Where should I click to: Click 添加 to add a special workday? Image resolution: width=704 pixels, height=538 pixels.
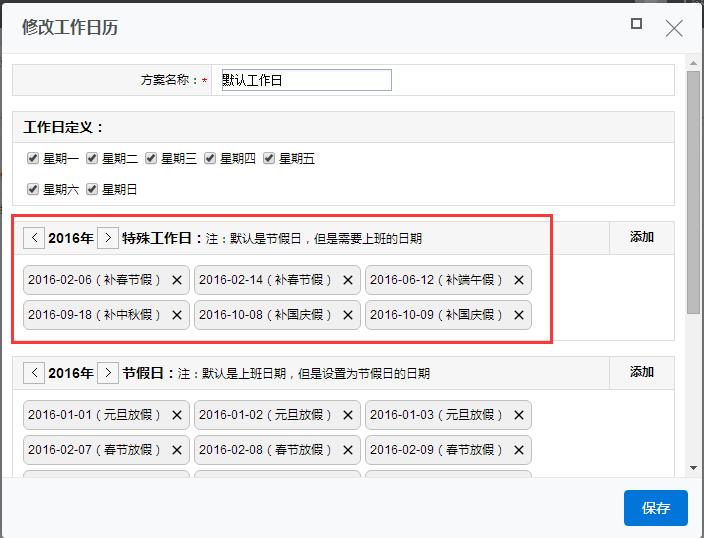click(641, 237)
